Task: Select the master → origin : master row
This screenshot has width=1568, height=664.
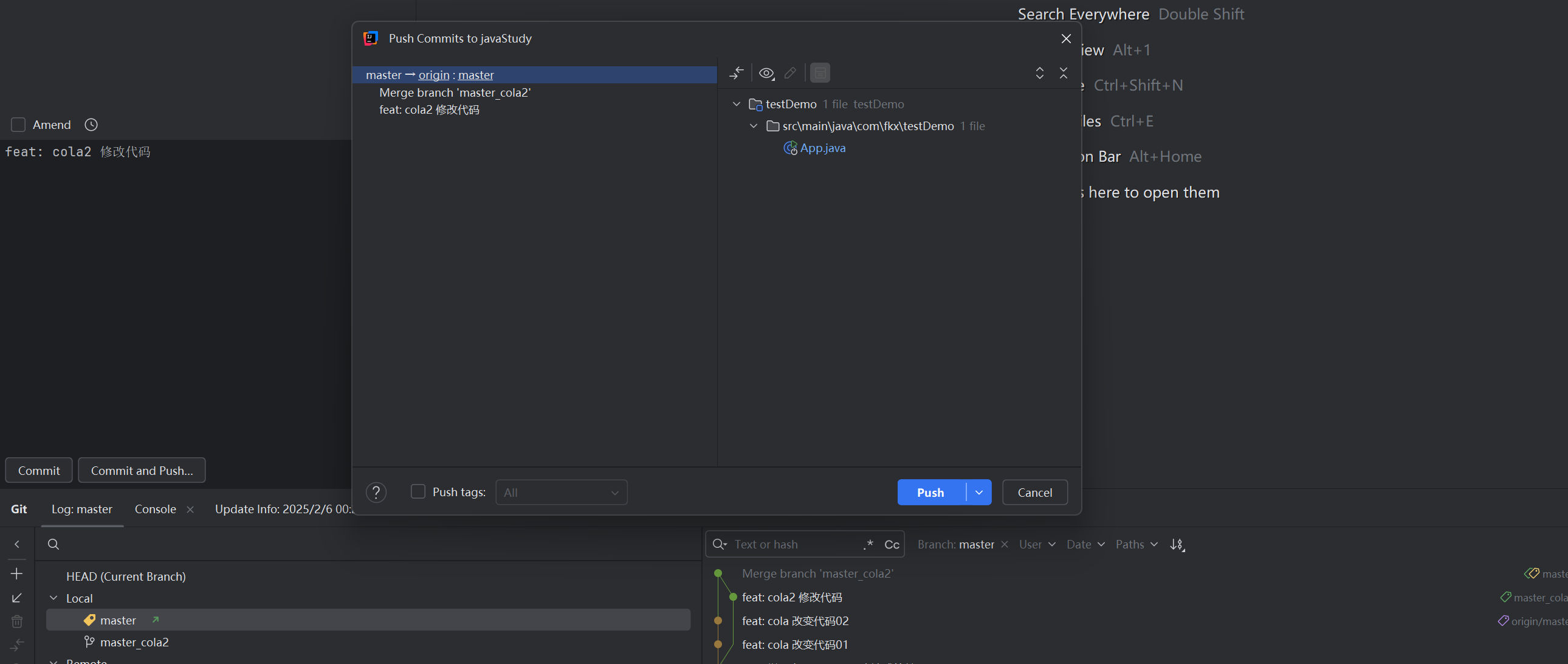Action: point(534,75)
